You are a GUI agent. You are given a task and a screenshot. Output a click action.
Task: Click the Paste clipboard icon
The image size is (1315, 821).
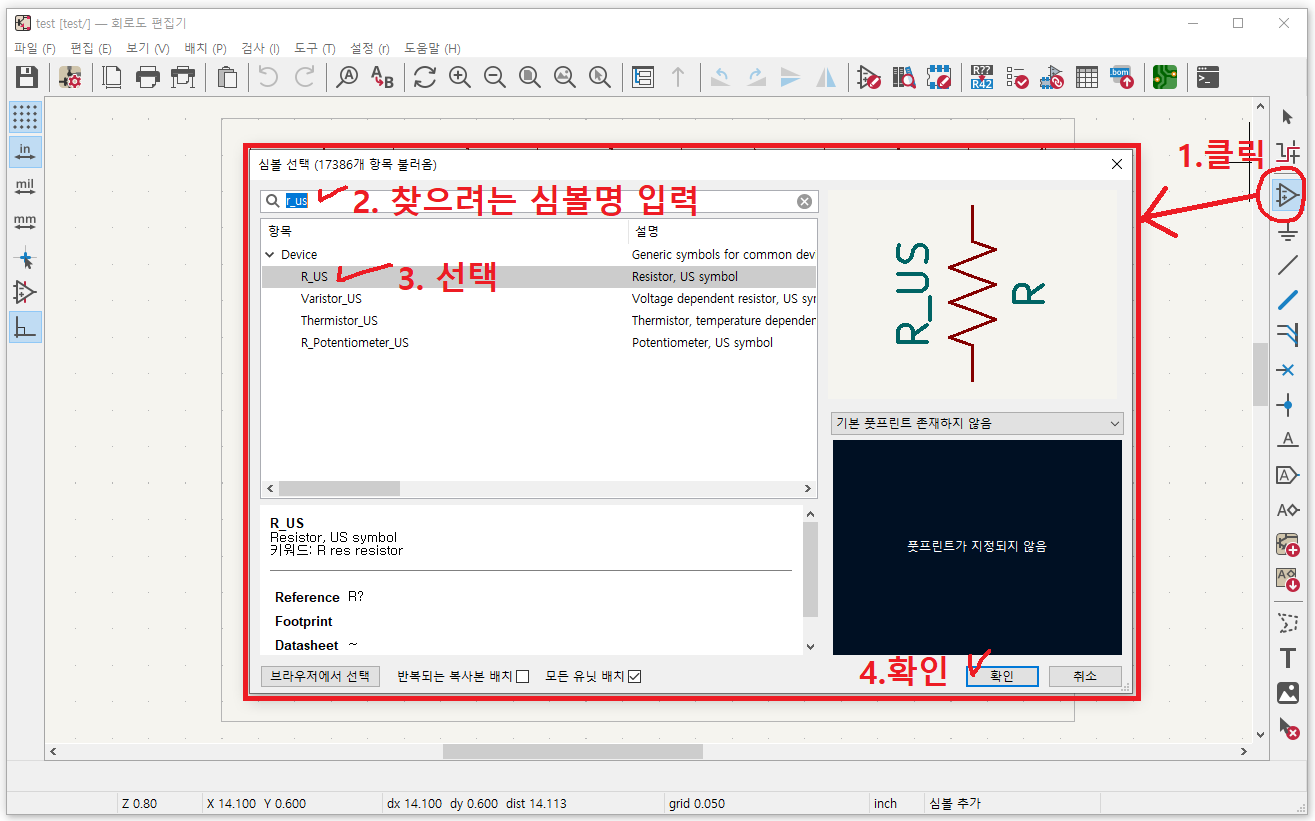pyautogui.click(x=227, y=77)
